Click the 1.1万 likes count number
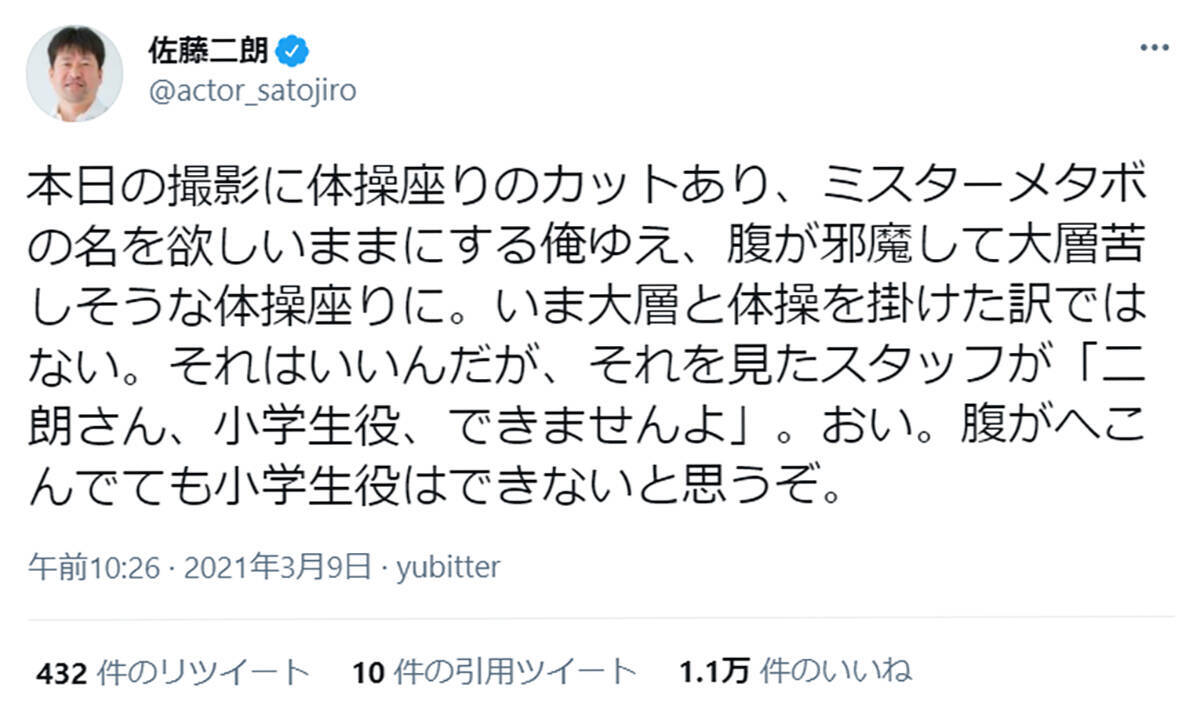The height and width of the screenshot is (706, 1200). point(714,671)
